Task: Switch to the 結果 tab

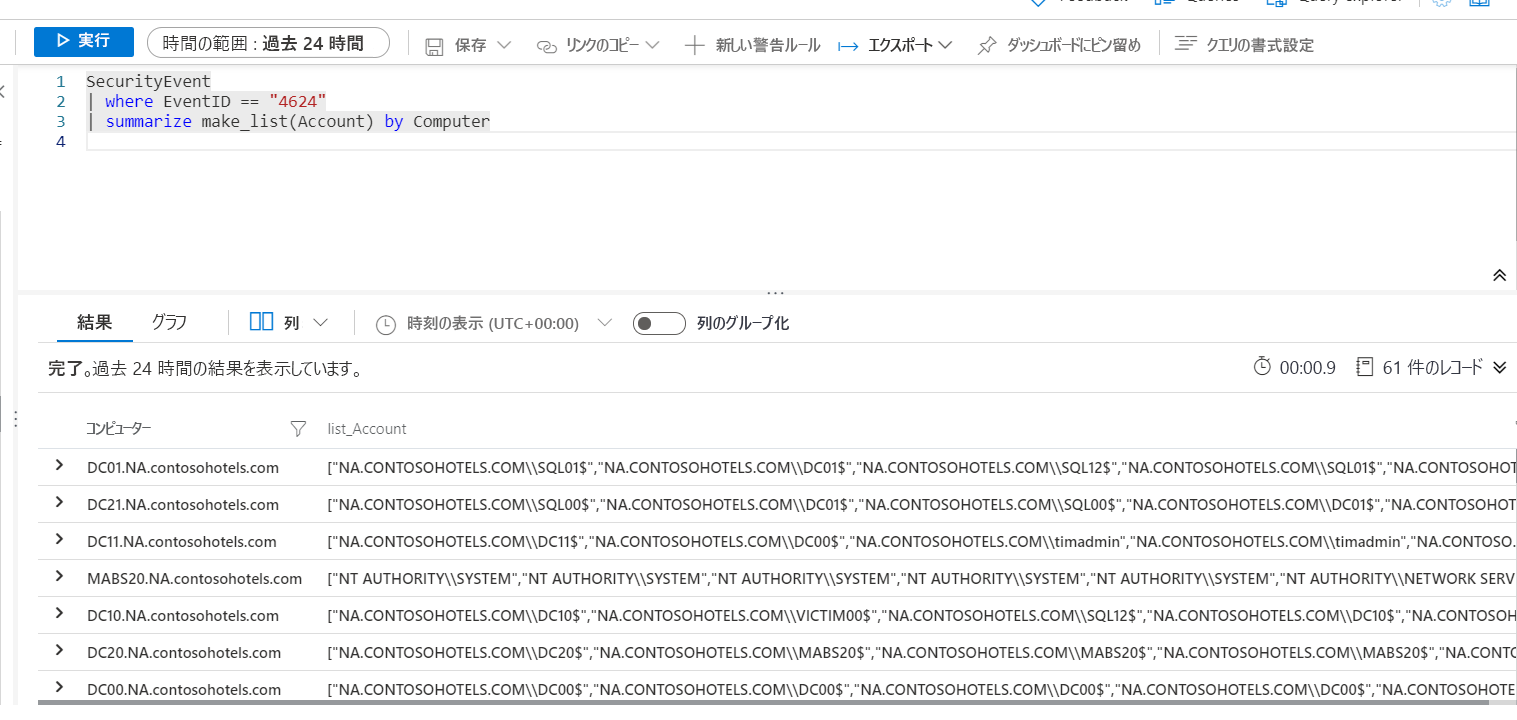Action: [x=95, y=322]
